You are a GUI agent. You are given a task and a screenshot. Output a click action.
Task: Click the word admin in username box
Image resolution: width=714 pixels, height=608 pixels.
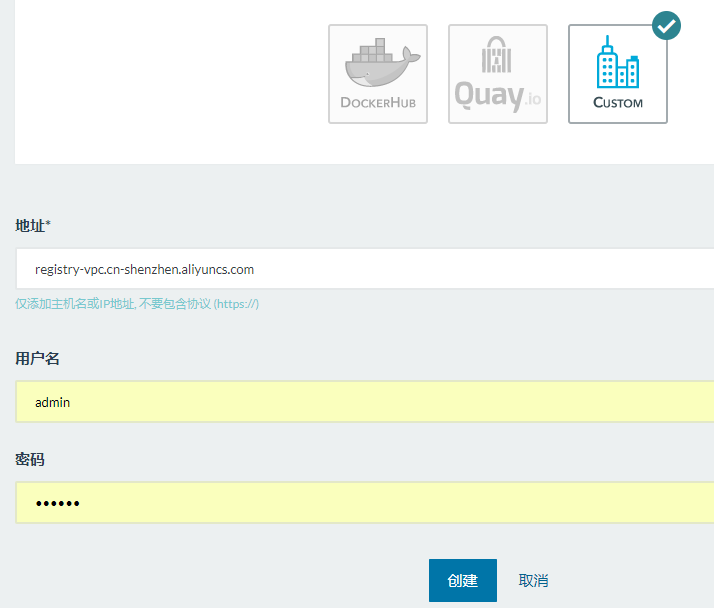pos(52,402)
